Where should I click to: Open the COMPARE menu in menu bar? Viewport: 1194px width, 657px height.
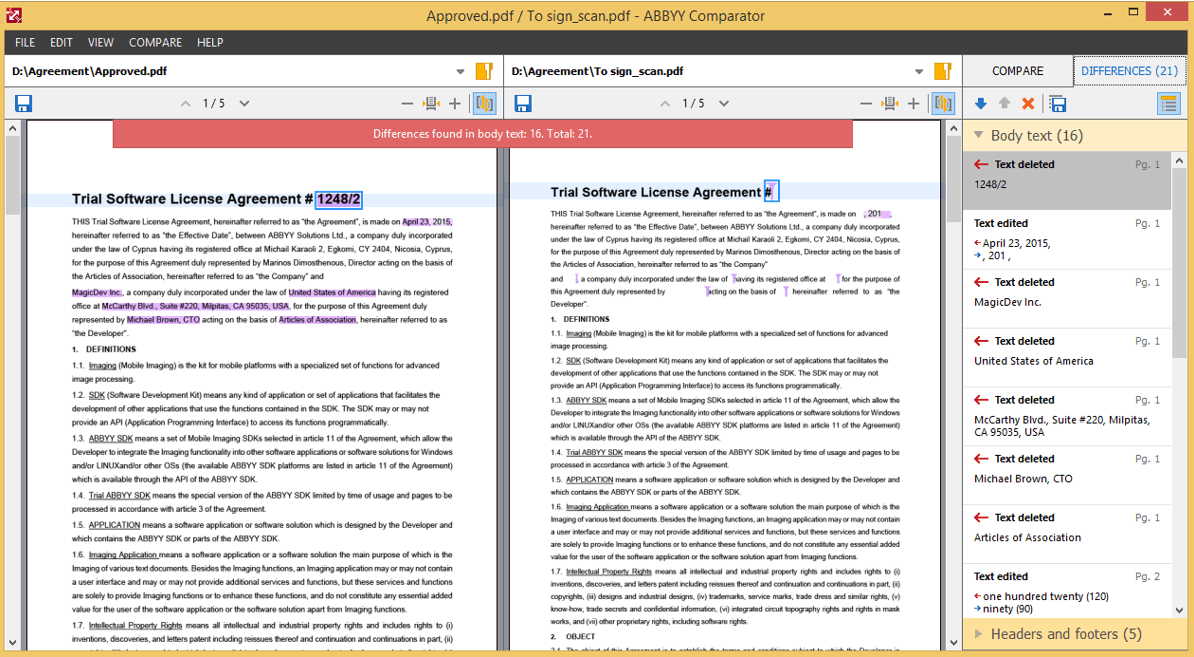pos(155,43)
